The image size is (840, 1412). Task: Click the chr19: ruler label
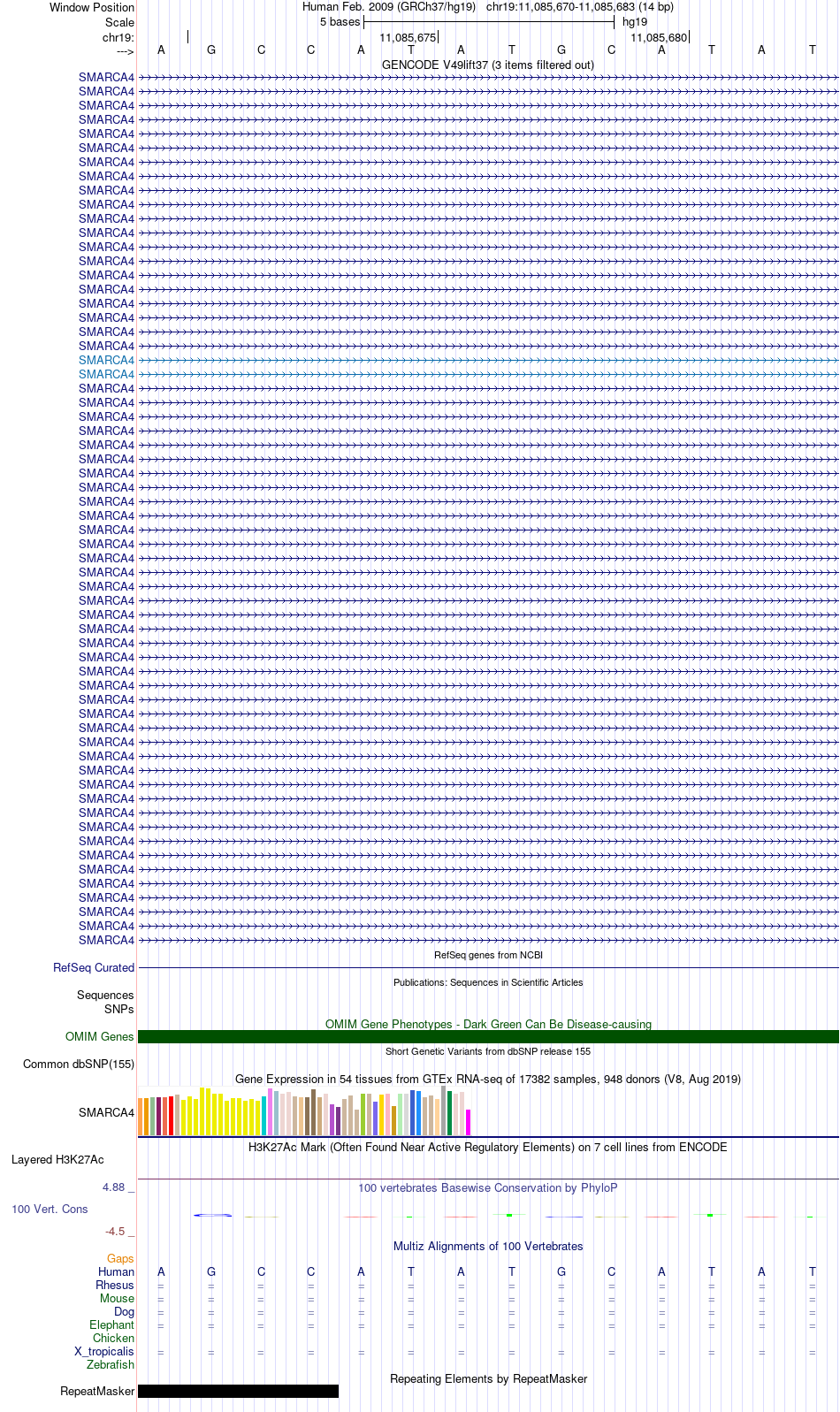pyautogui.click(x=118, y=37)
